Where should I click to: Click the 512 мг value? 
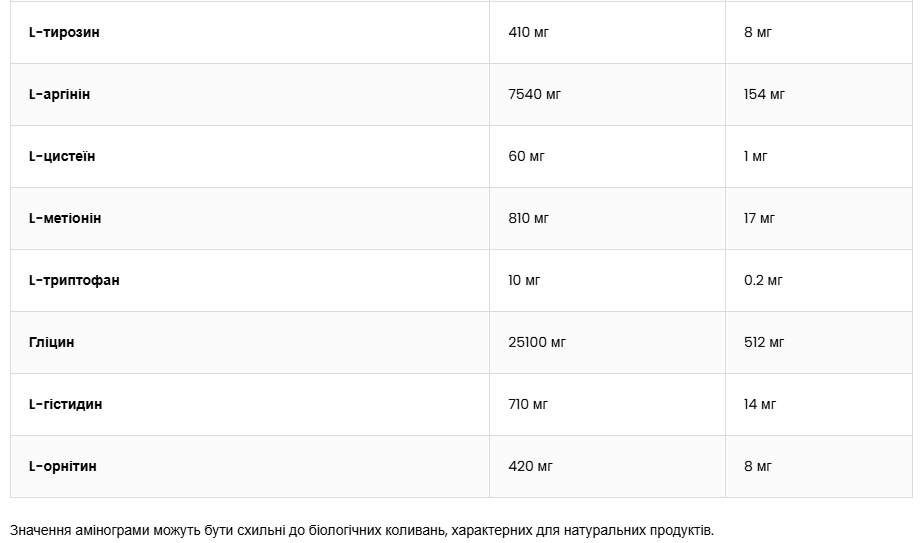[765, 342]
